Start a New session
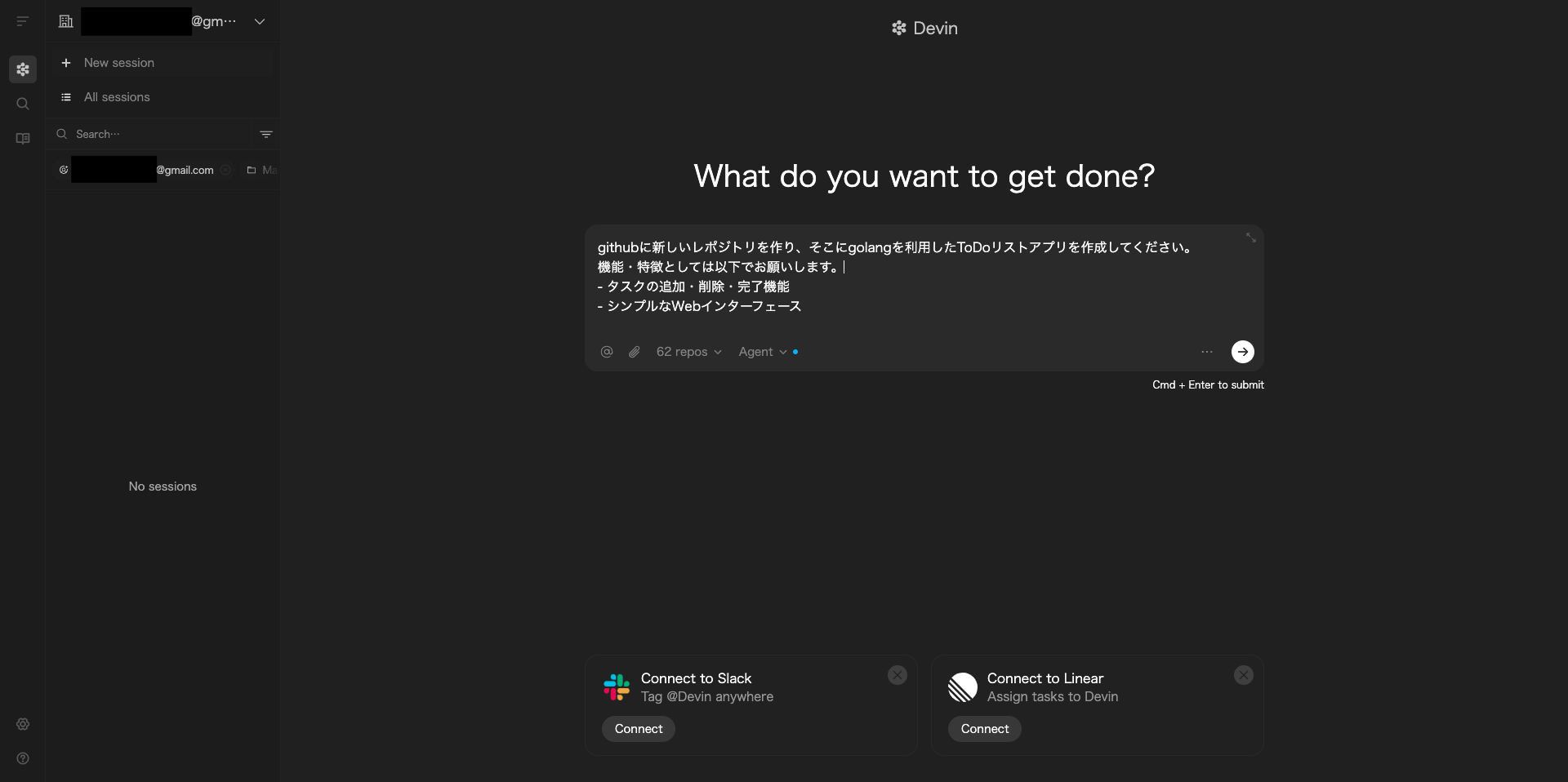Screen dimensions: 1568x782 point(118,63)
